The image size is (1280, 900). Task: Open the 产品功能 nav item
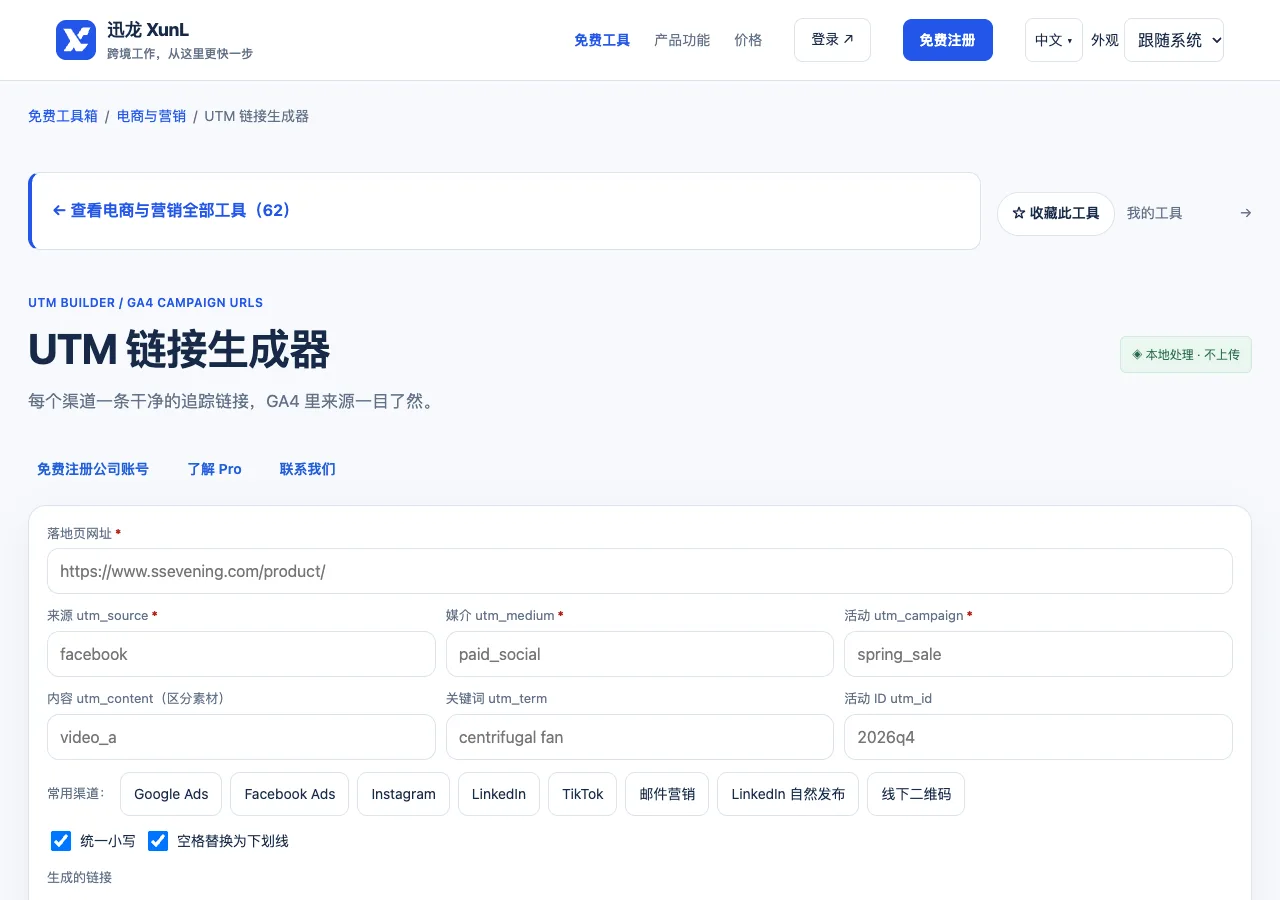(x=682, y=40)
